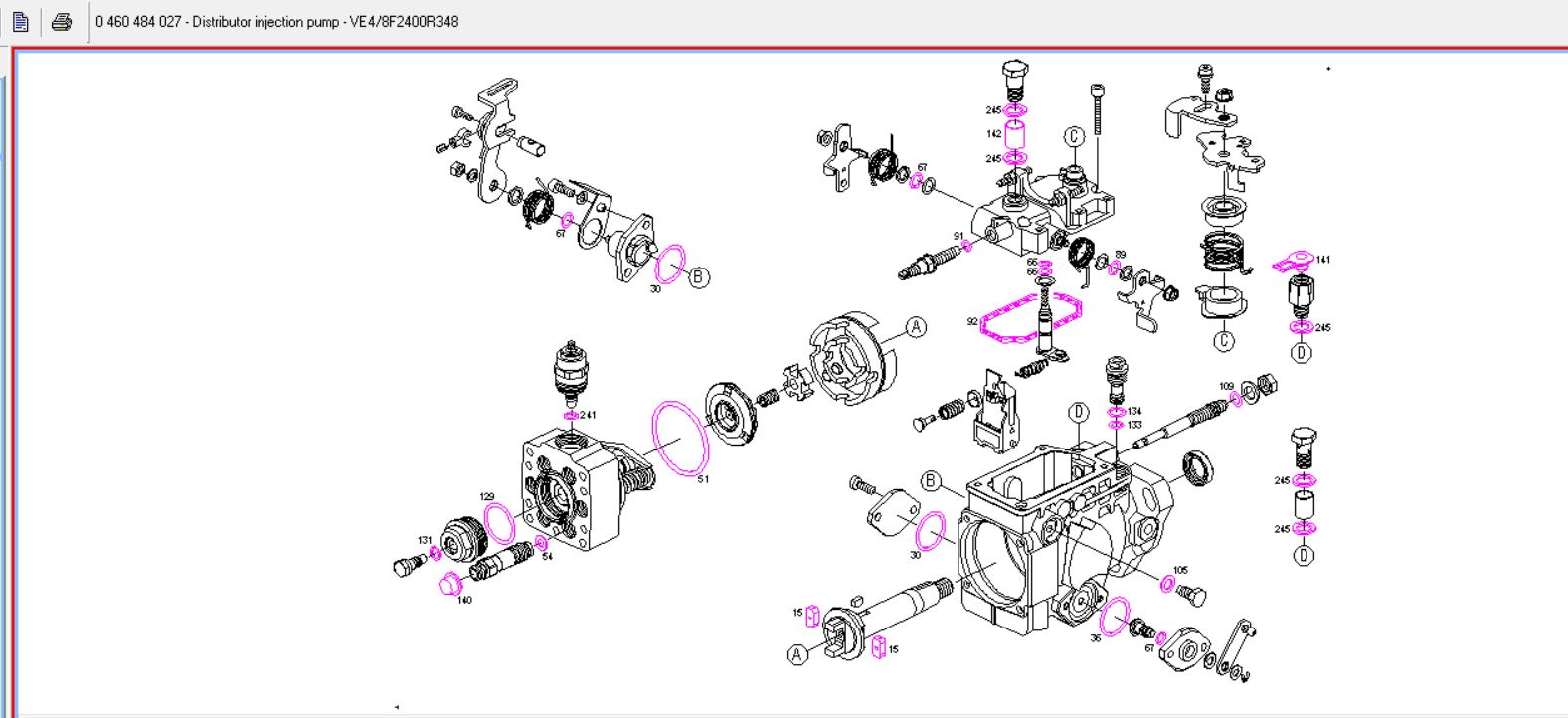Click the pink O-ring labeled 129
This screenshot has height=718, width=1568.
[499, 522]
